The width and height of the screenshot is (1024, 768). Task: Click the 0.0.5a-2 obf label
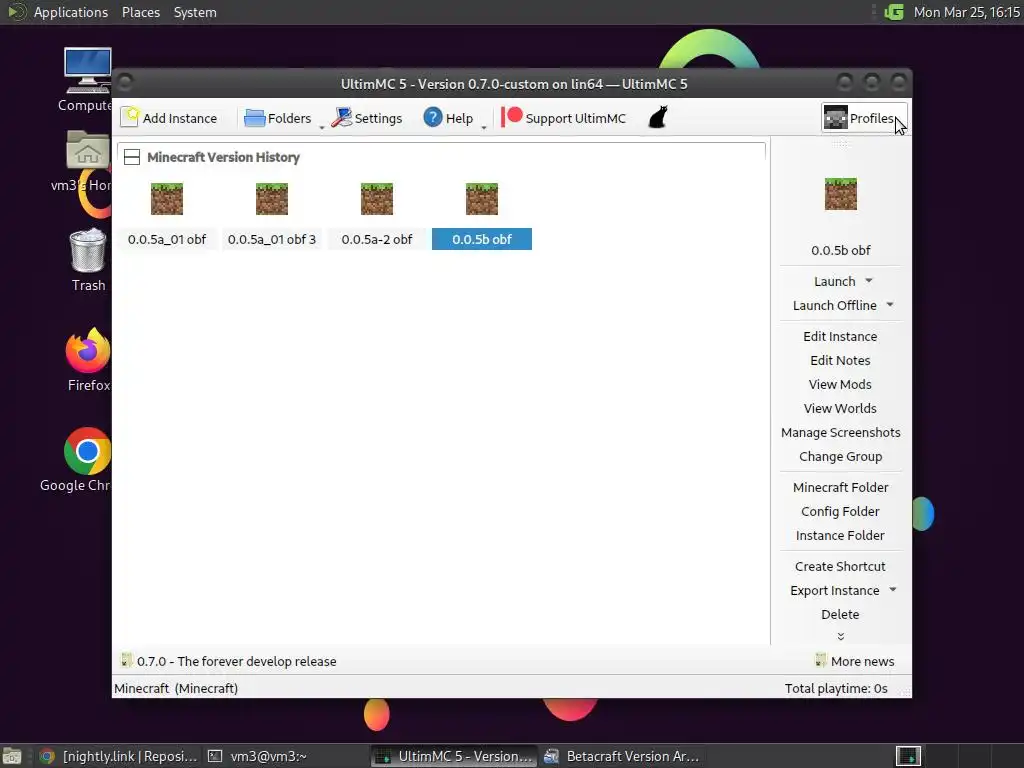[377, 239]
